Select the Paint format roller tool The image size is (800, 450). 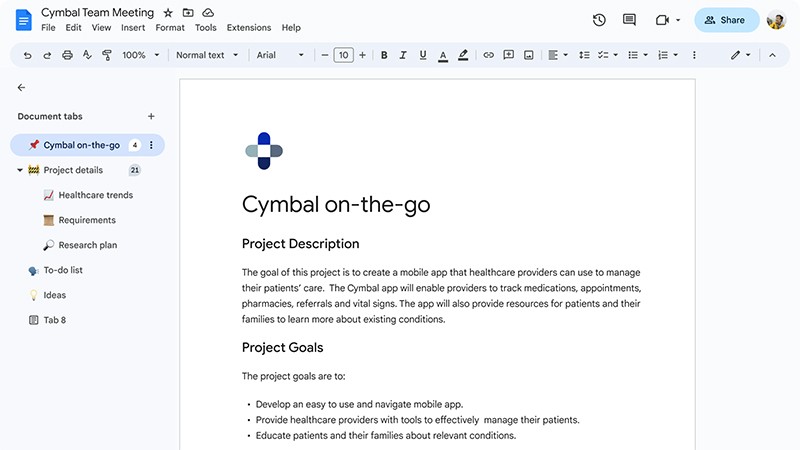click(107, 55)
